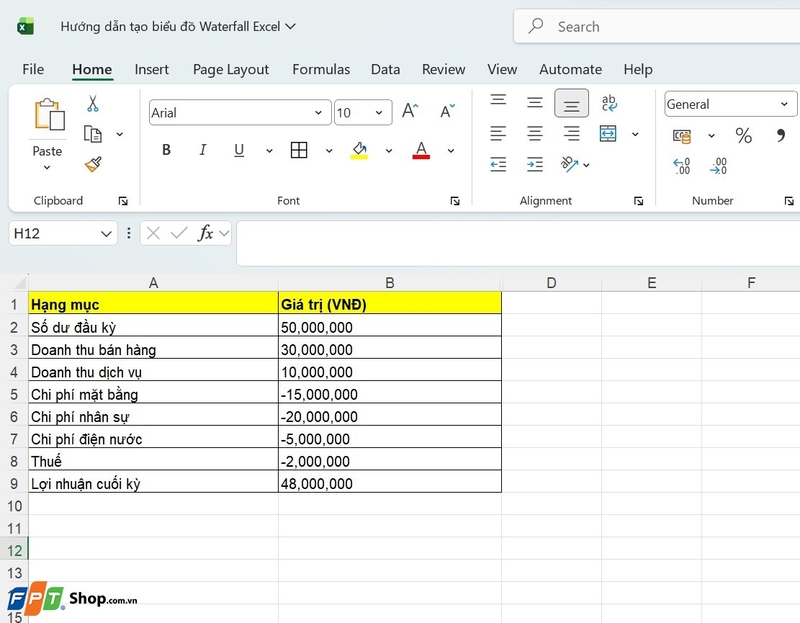Click the Copy icon in Clipboard
The height and width of the screenshot is (623, 800).
click(92, 134)
